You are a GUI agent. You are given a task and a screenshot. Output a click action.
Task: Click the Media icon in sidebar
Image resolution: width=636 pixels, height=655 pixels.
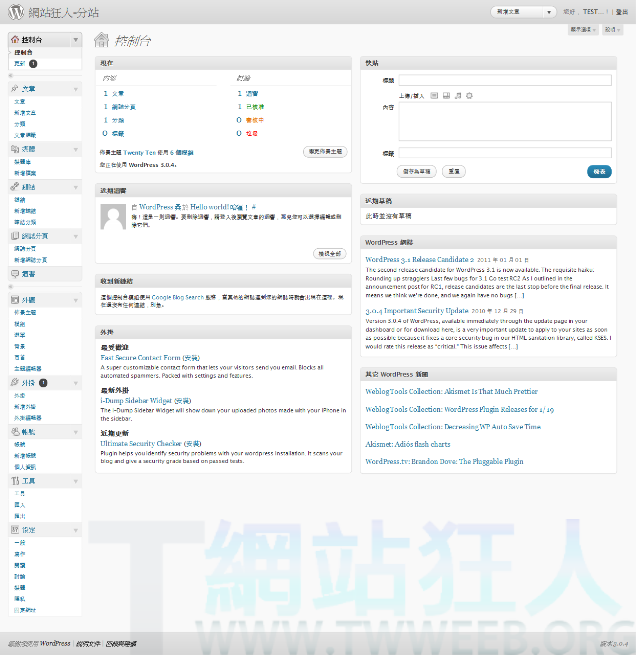(x=15, y=149)
